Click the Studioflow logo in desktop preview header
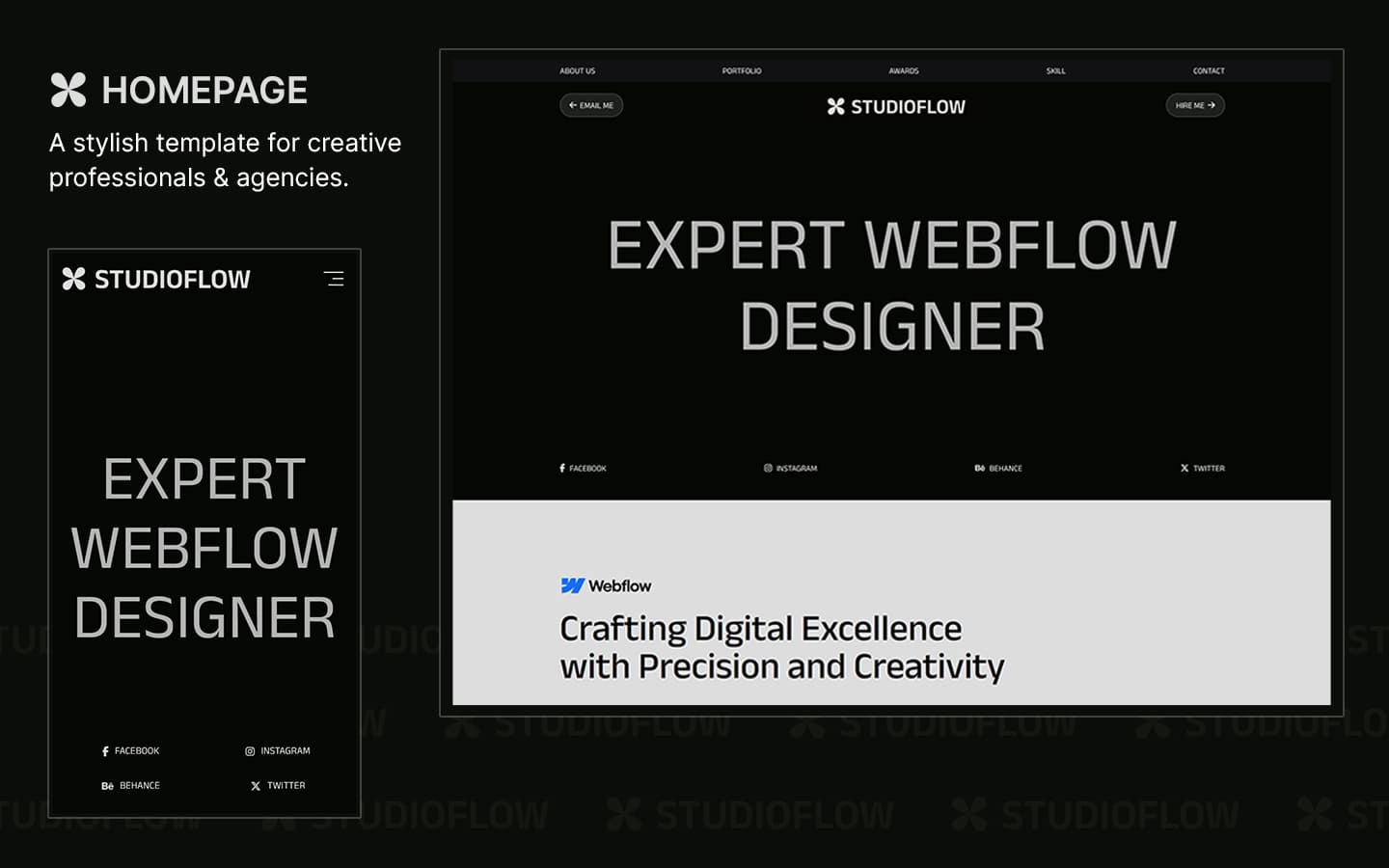 [x=896, y=106]
